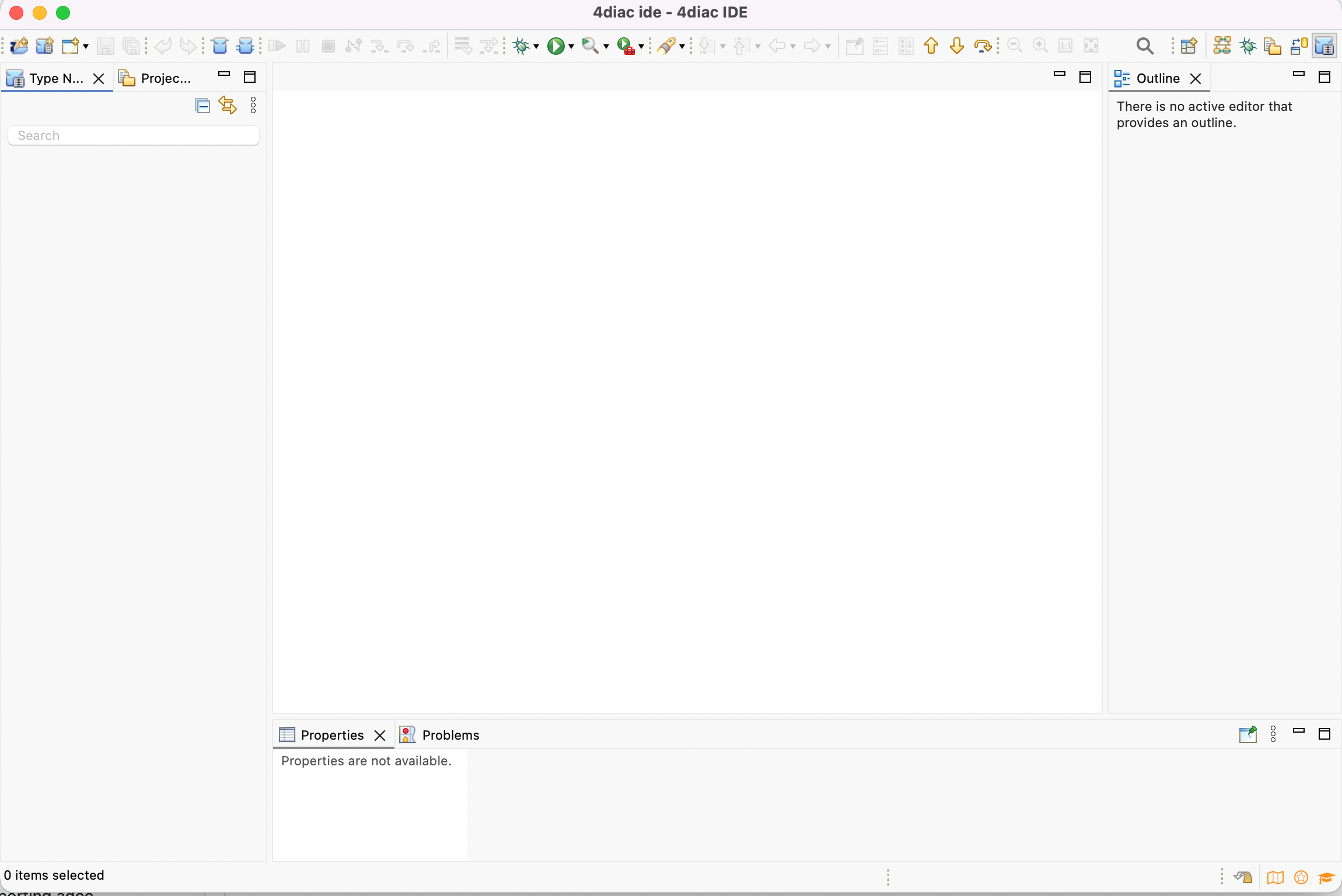Image resolution: width=1342 pixels, height=896 pixels.
Task: Click the New Type icon with plus
Action: pyautogui.click(x=44, y=45)
